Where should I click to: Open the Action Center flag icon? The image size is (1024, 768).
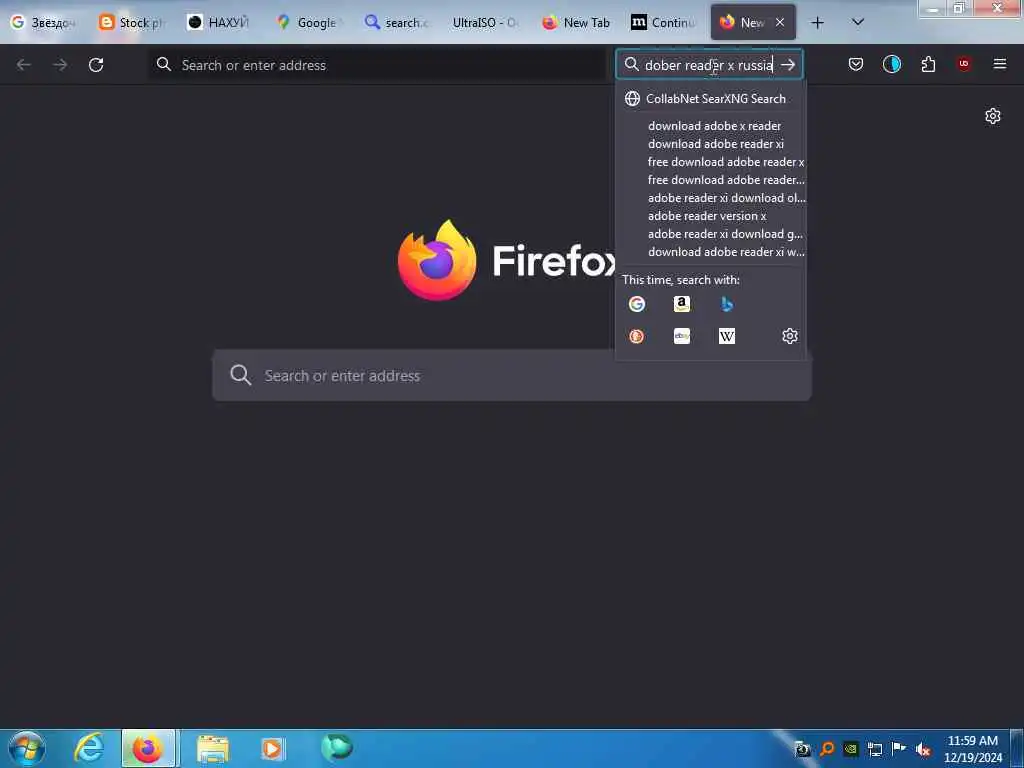pyautogui.click(x=899, y=748)
